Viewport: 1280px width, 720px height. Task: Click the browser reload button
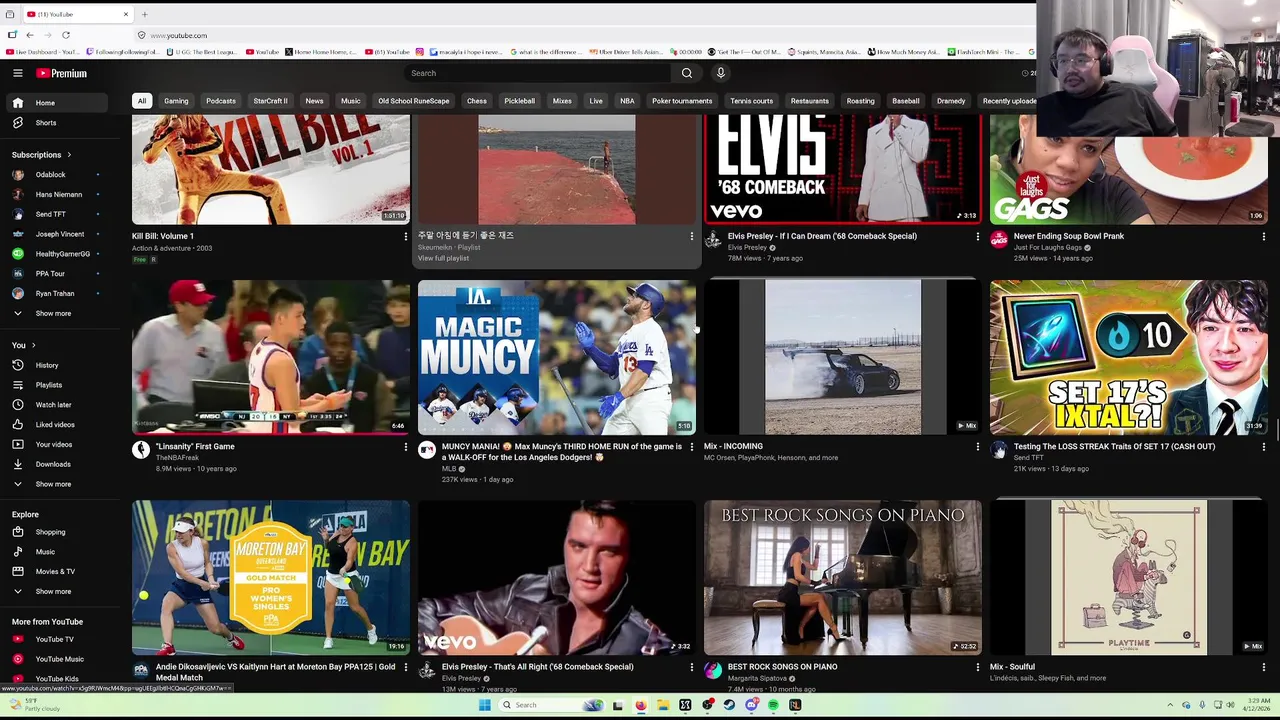pyautogui.click(x=66, y=35)
